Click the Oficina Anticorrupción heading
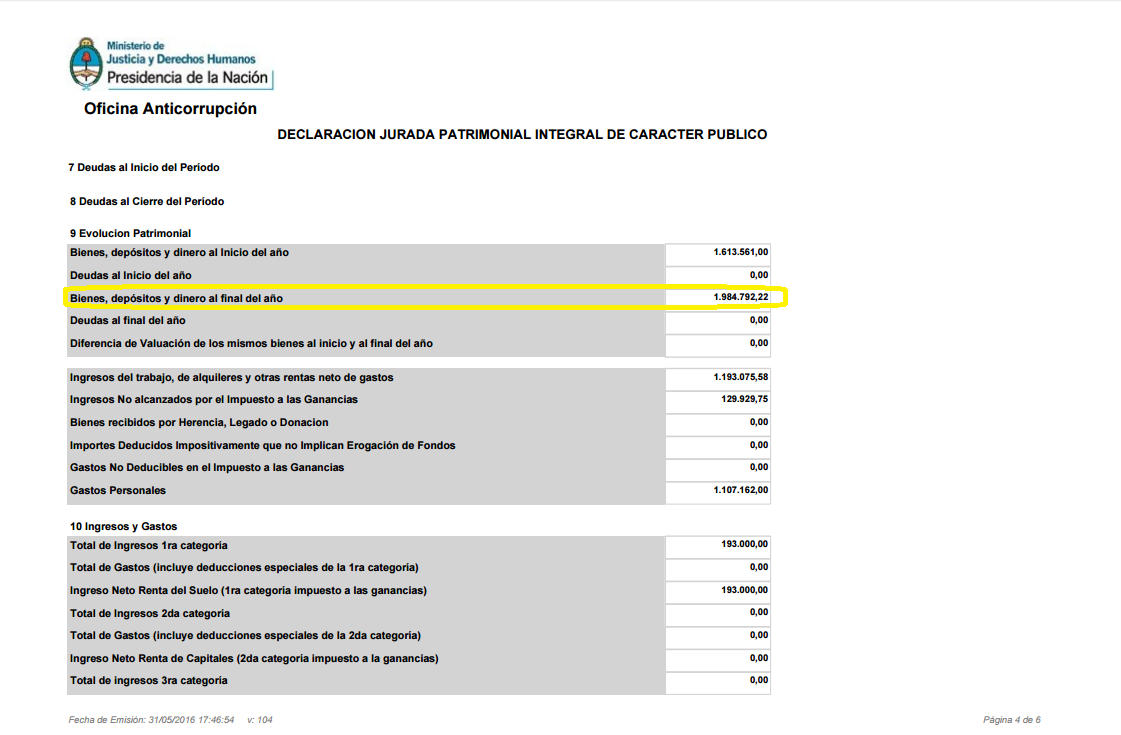Screen dimensions: 1121x735 (170, 109)
